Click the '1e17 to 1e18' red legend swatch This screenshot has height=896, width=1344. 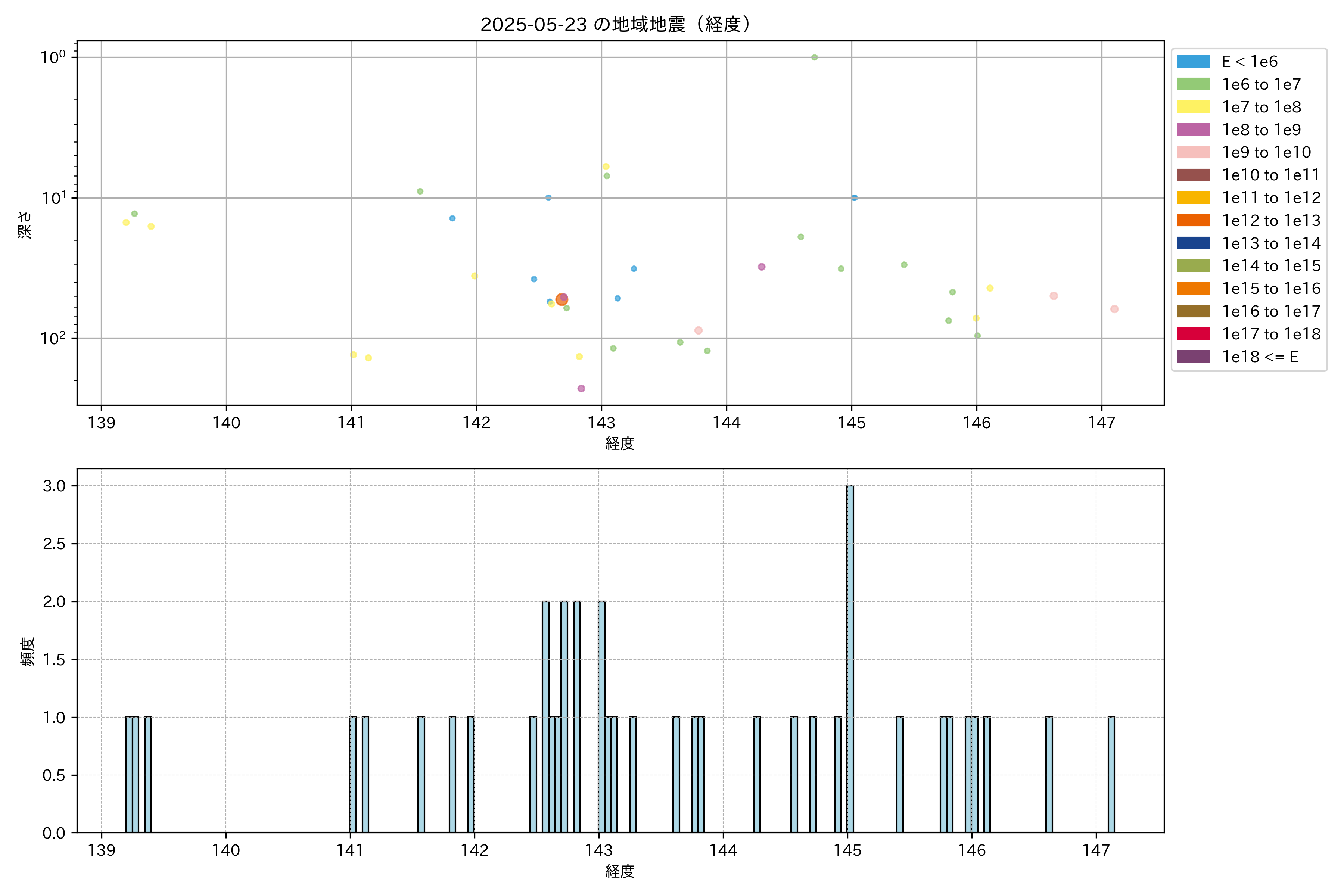point(1192,334)
